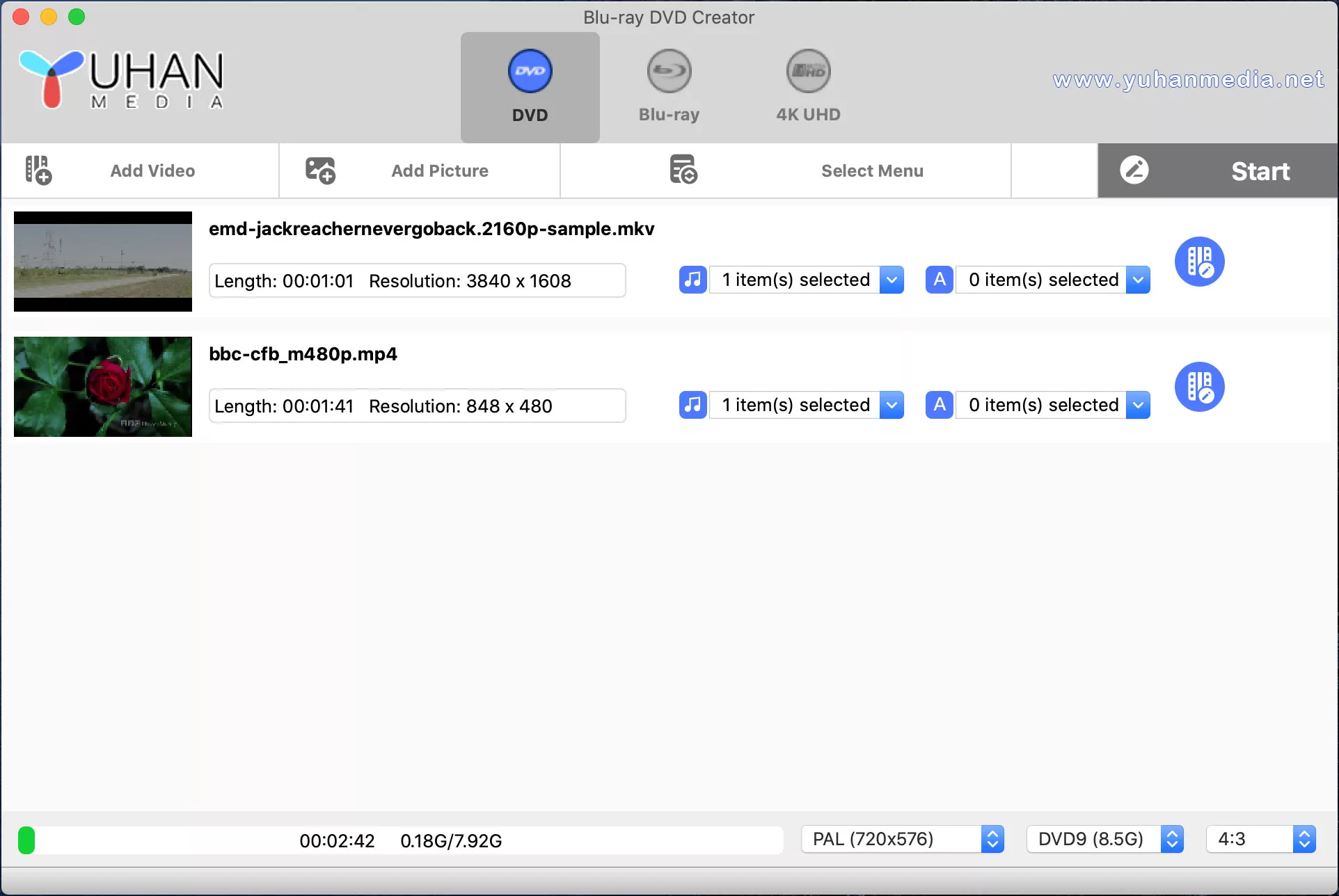Toggle audio selection for bbc-cfb video
The height and width of the screenshot is (896, 1339).
point(692,404)
